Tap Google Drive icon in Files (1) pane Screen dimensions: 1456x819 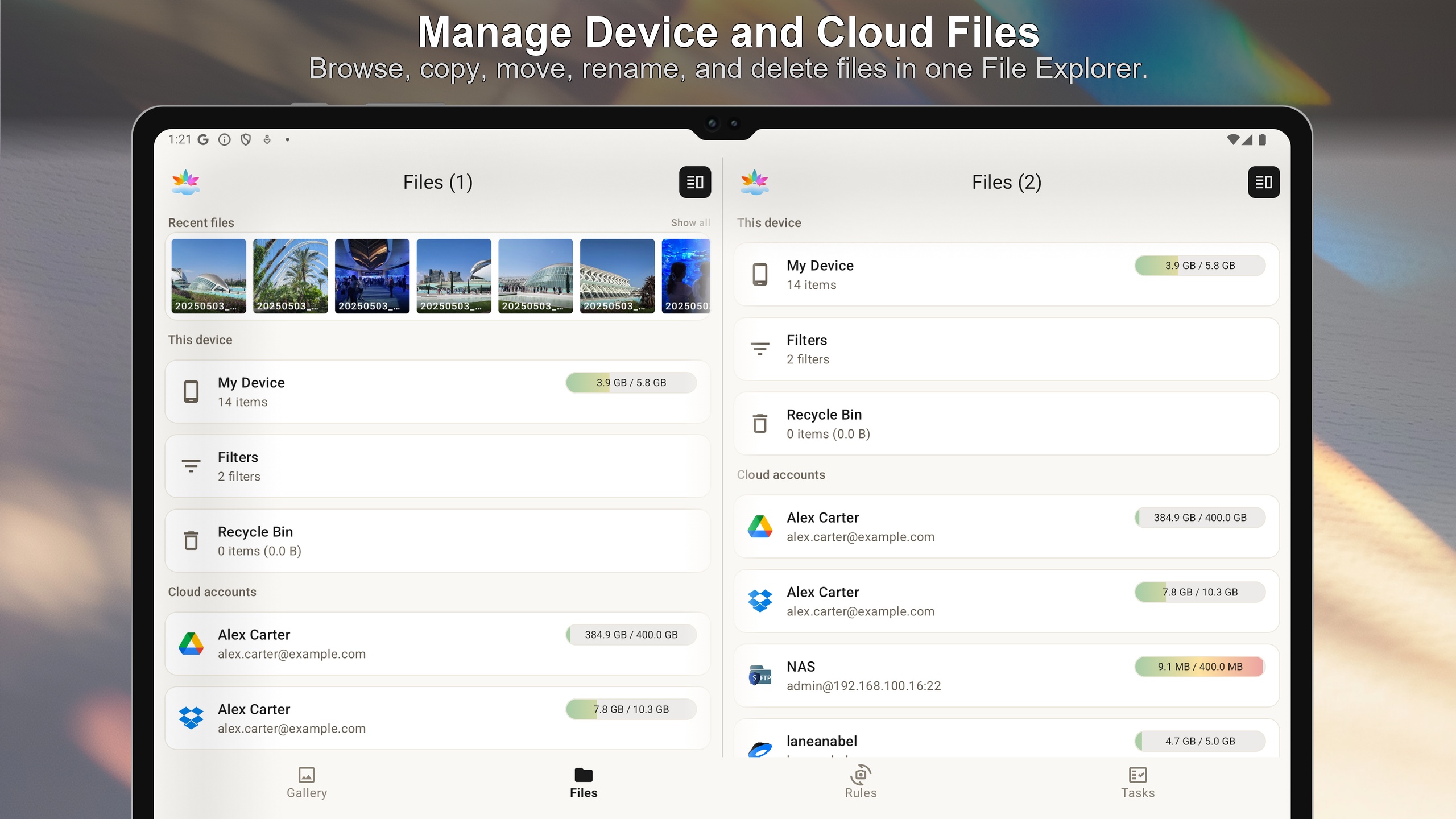tap(191, 644)
